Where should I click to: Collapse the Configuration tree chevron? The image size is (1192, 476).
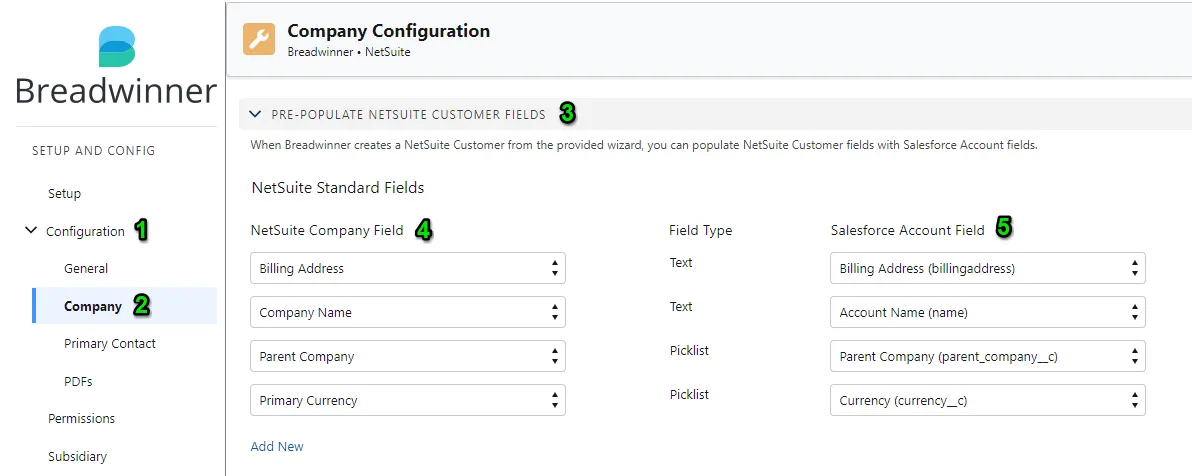31,230
